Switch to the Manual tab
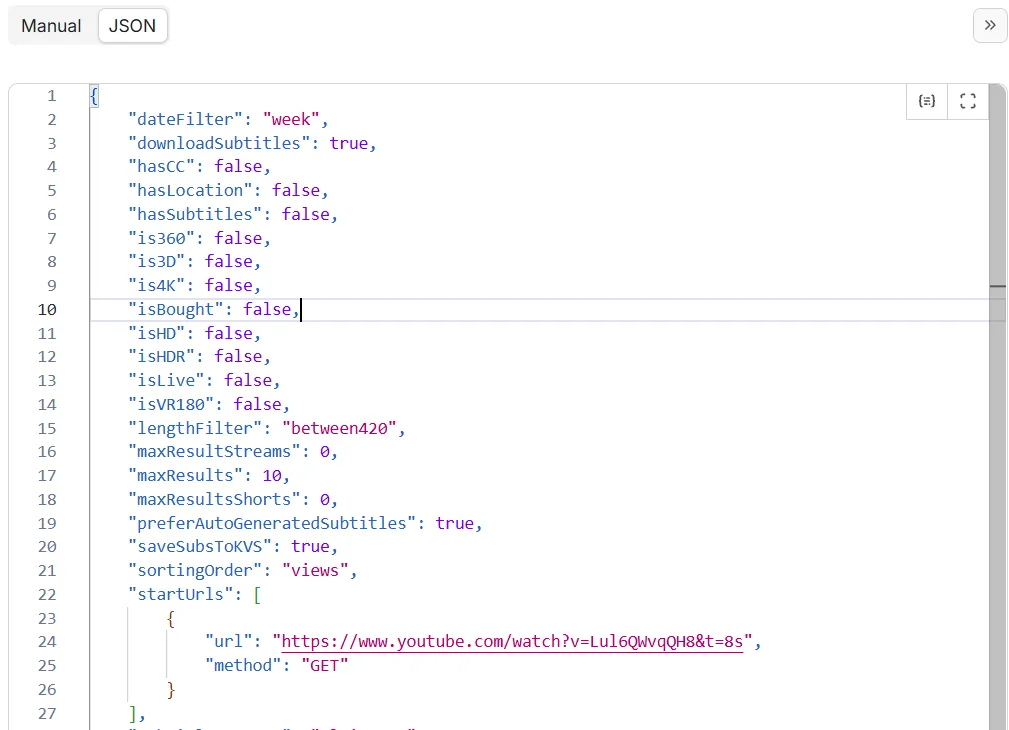Image resolution: width=1009 pixels, height=730 pixels. [51, 26]
